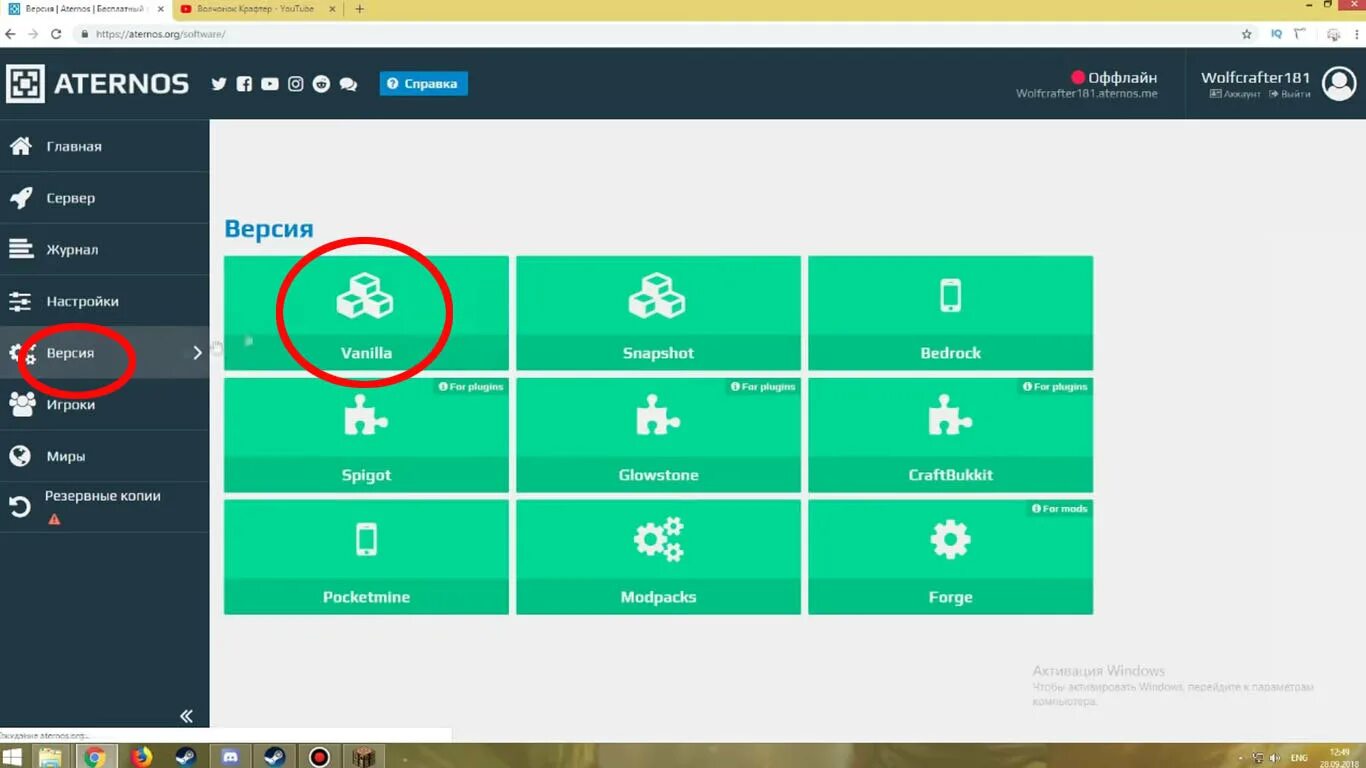
Task: Choose the Pocketmine software tile
Action: click(x=366, y=557)
